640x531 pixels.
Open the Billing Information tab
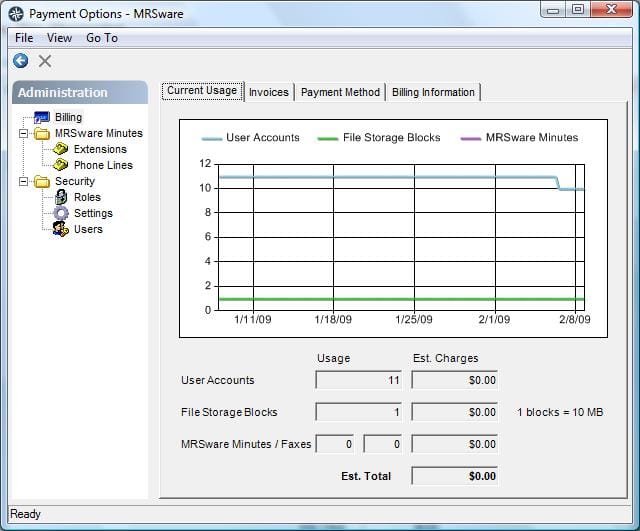[433, 92]
